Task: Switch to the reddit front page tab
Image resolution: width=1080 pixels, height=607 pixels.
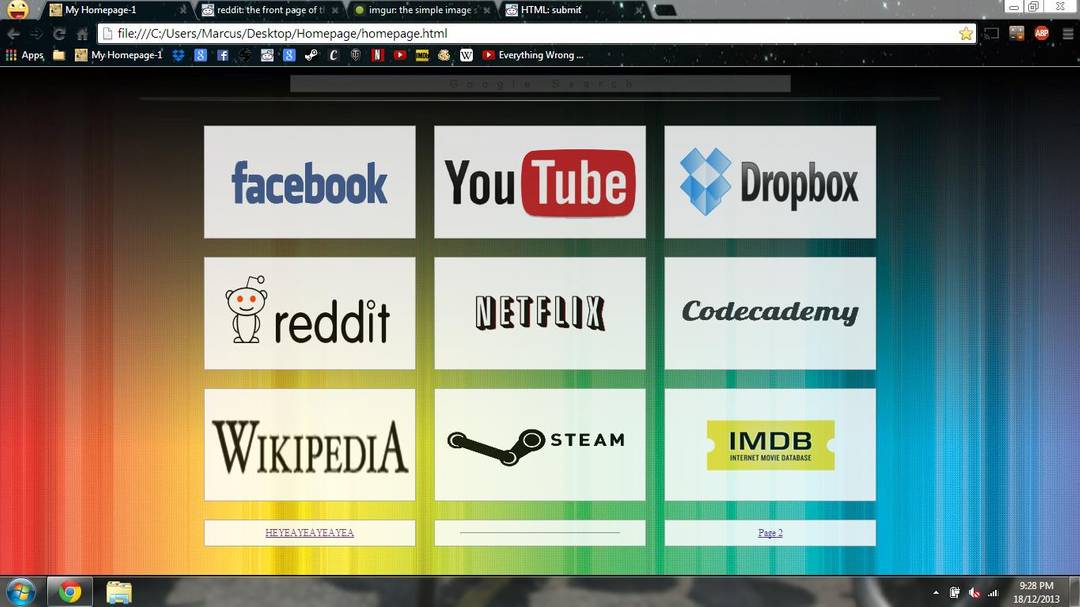Action: click(x=269, y=10)
